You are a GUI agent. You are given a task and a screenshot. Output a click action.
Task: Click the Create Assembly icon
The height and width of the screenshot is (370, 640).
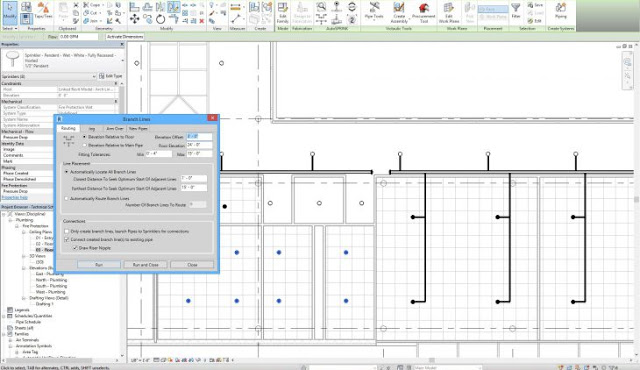tap(399, 12)
